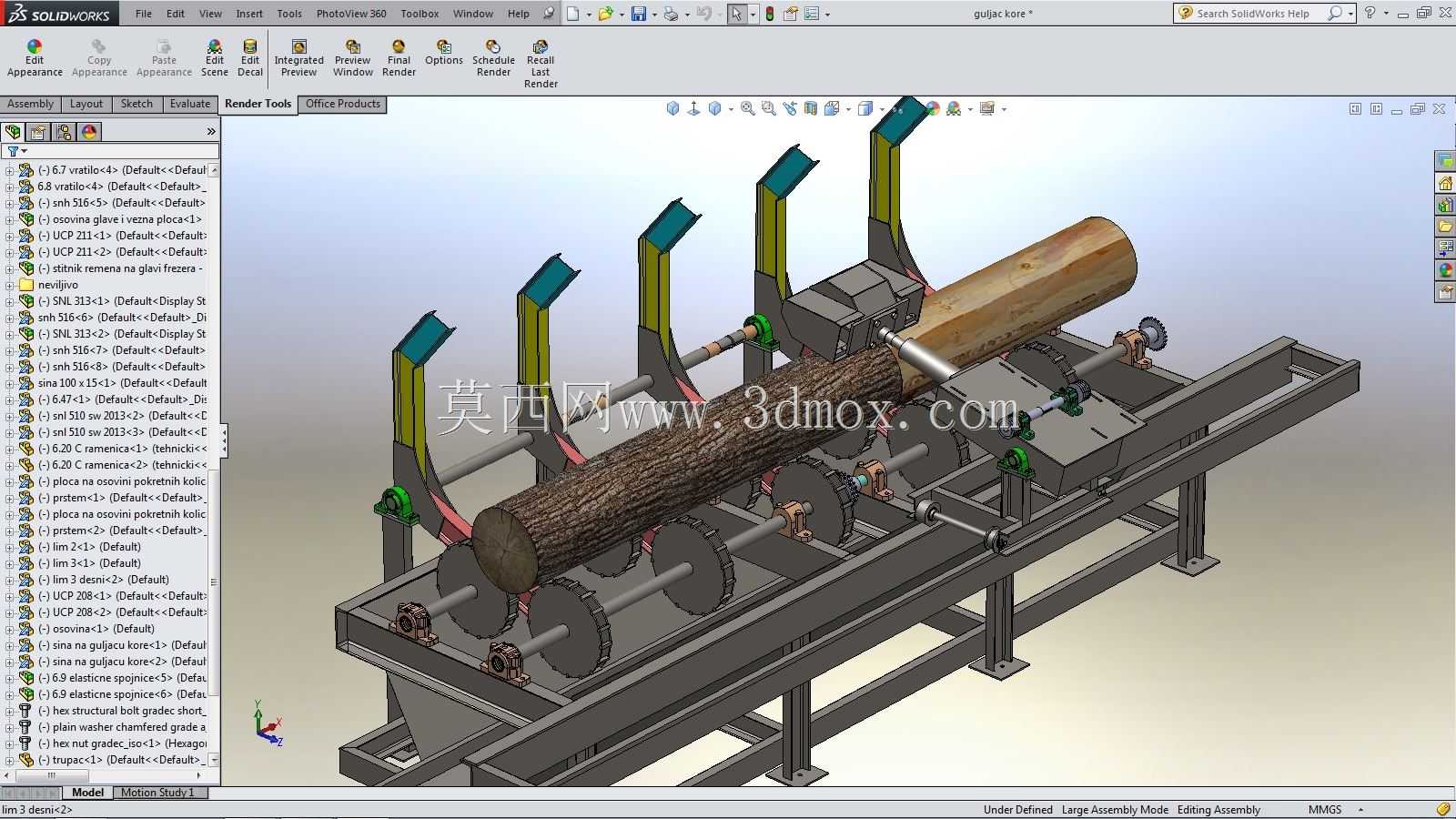Switch to the Assembly tab
The height and width of the screenshot is (819, 1456).
tap(31, 104)
